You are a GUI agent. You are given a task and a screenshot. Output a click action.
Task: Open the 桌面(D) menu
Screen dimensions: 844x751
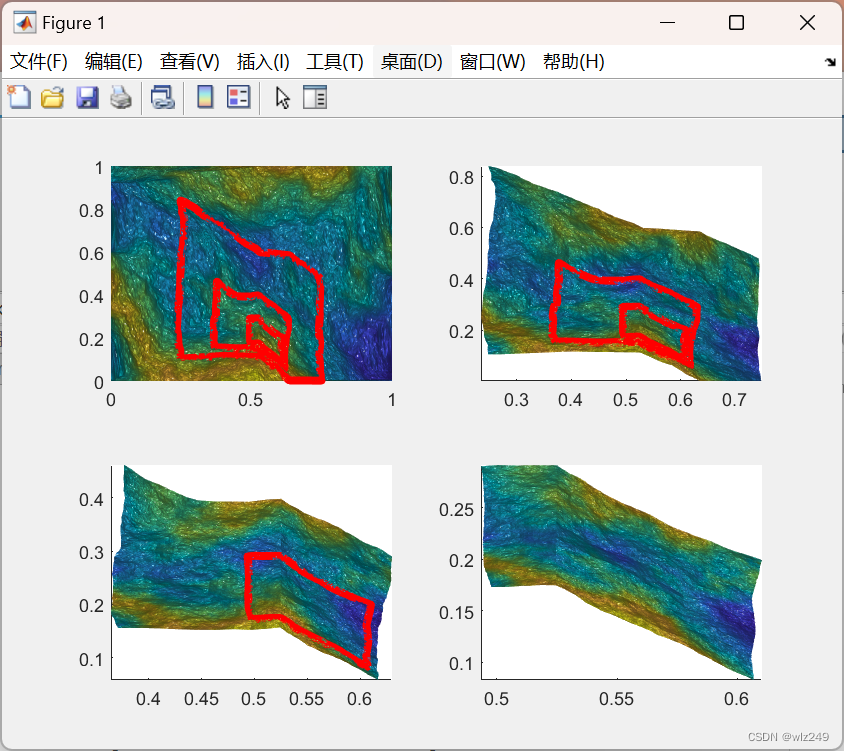pyautogui.click(x=412, y=61)
